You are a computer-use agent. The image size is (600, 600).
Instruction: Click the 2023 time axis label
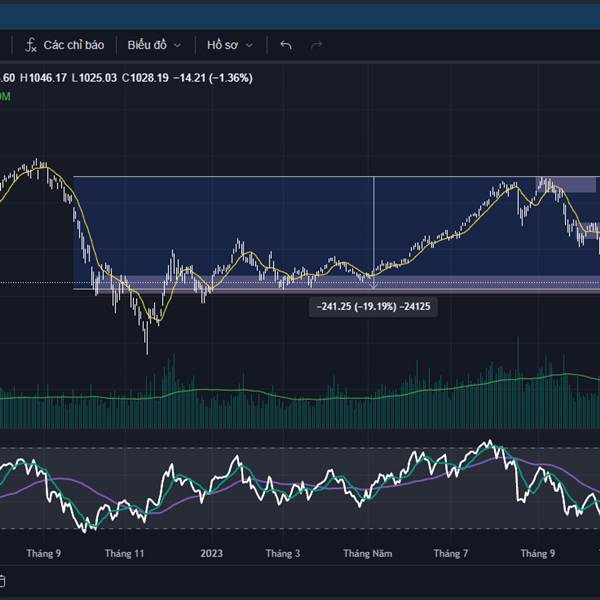tap(211, 553)
